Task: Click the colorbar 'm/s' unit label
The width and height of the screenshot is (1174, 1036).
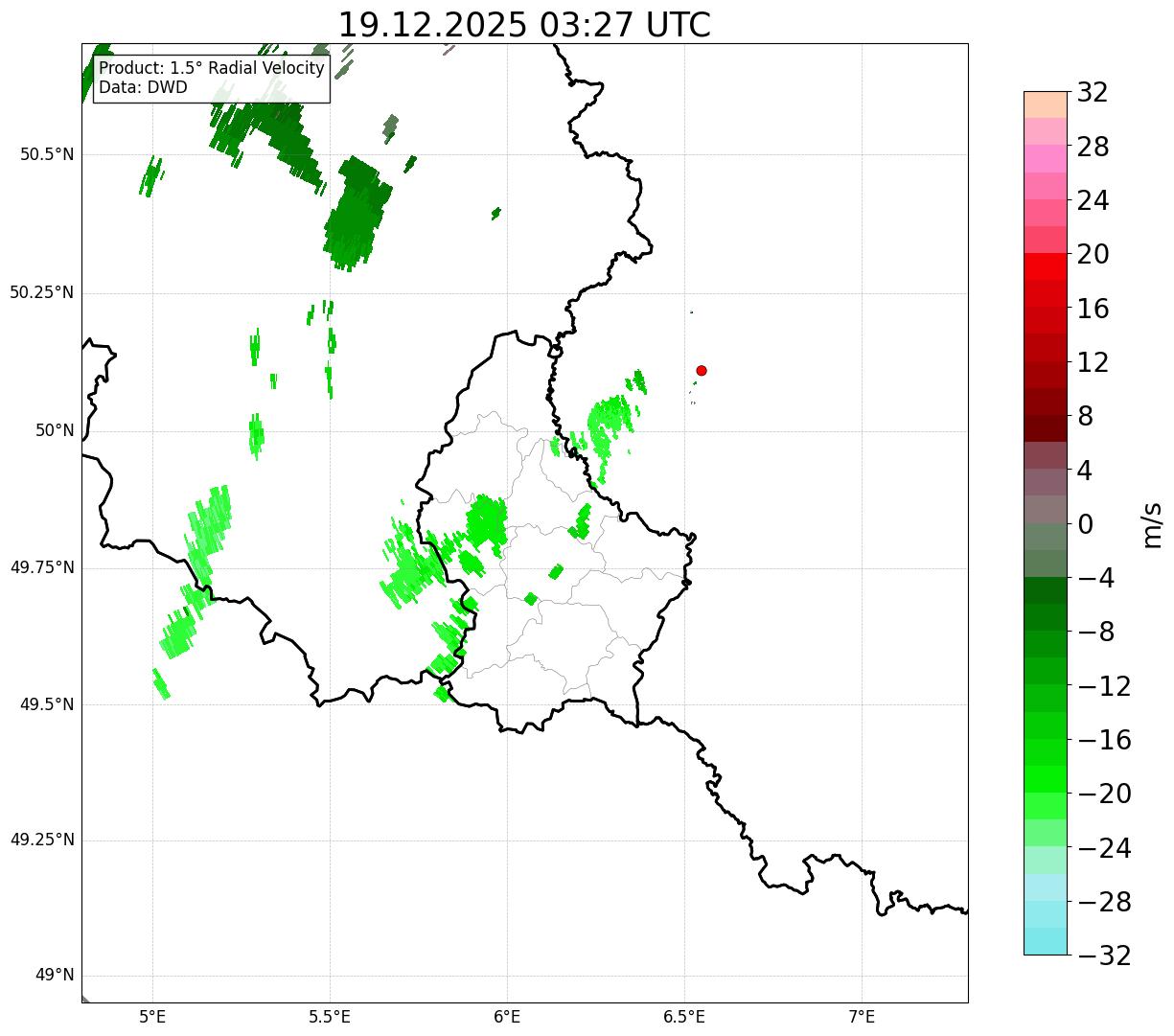Action: coord(1152,524)
